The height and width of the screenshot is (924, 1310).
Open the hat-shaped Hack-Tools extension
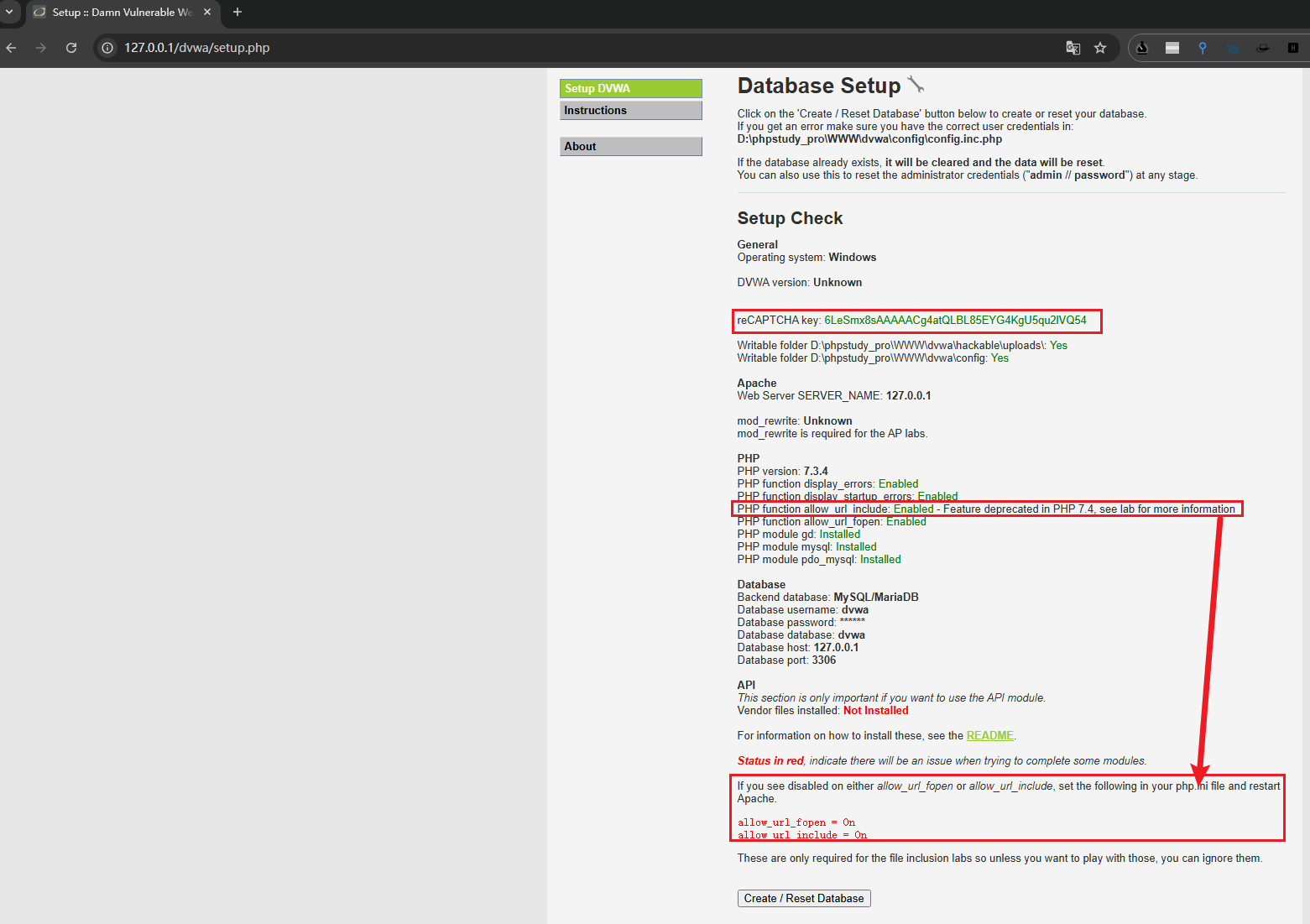click(1263, 48)
